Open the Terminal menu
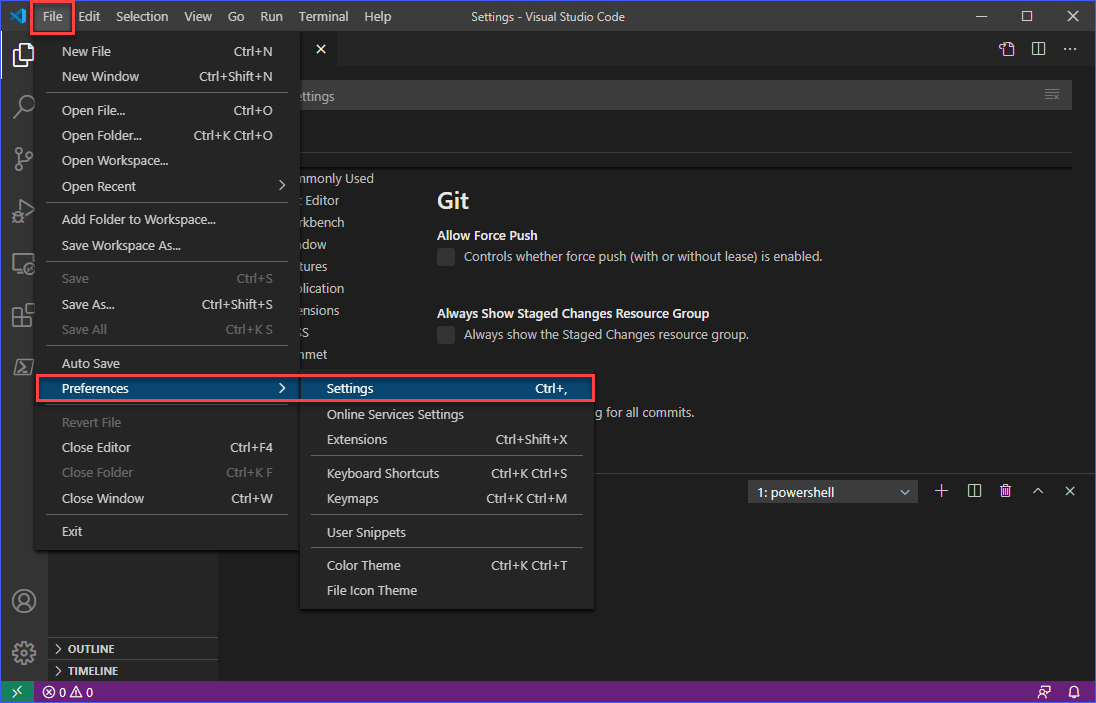This screenshot has width=1096, height=703. click(323, 16)
